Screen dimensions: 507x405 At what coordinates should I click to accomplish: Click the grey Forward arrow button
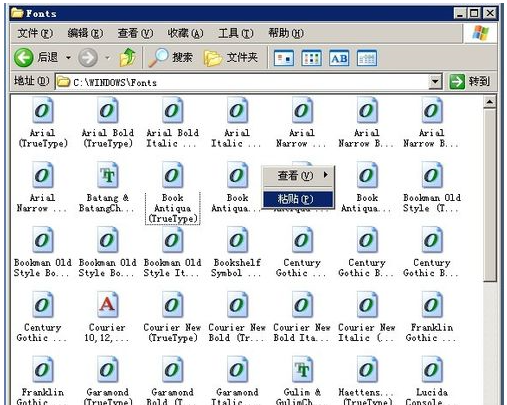88,57
